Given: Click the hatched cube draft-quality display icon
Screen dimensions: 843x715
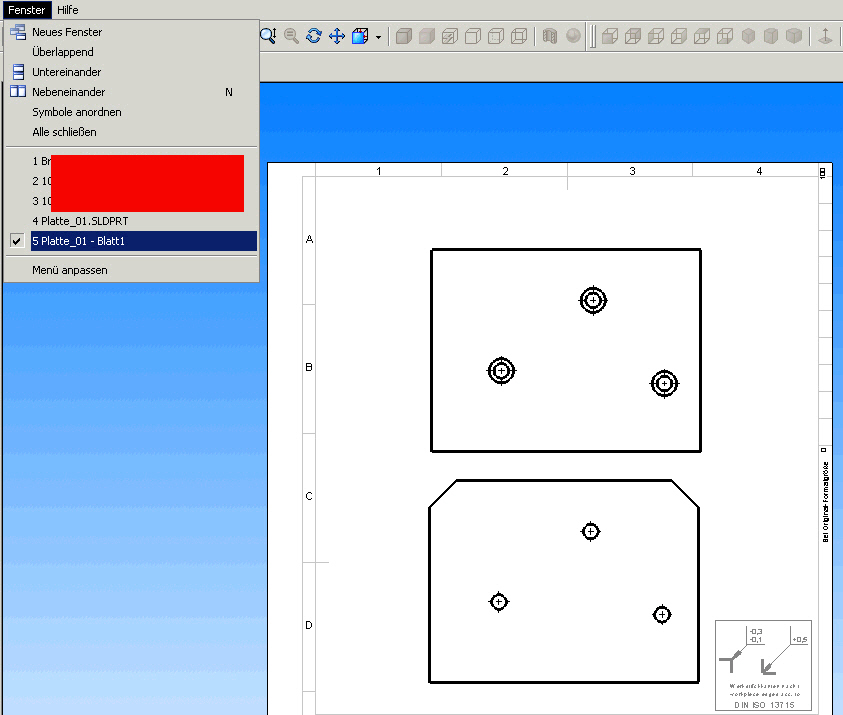Looking at the screenshot, I should point(450,36).
